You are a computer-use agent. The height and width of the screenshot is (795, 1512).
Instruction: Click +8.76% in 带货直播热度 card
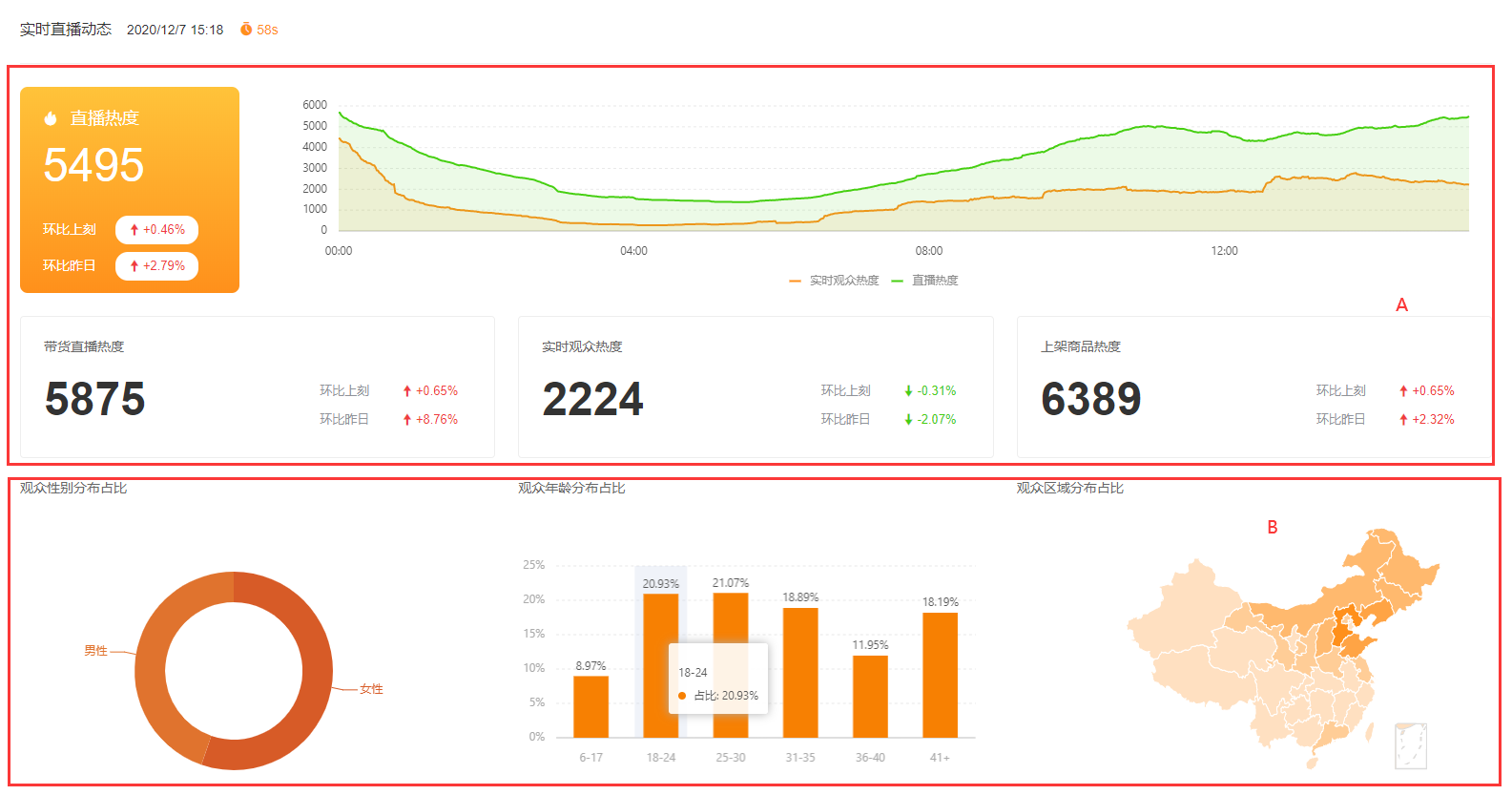(x=430, y=420)
